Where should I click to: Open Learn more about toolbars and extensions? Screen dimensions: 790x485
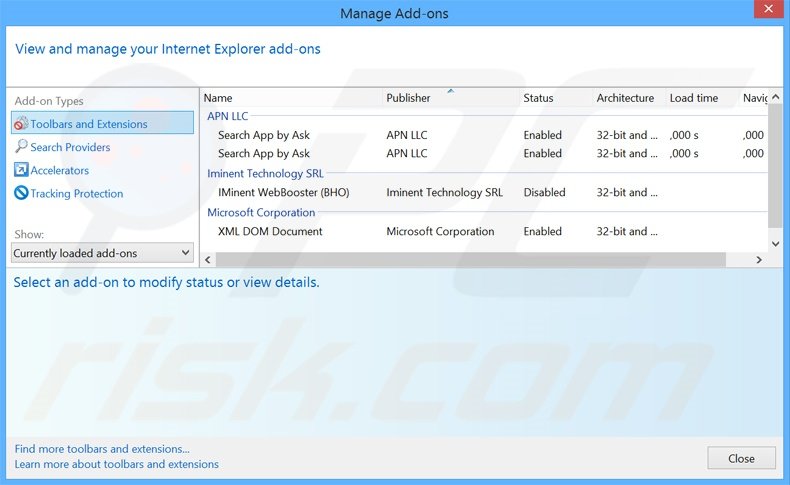[x=116, y=464]
